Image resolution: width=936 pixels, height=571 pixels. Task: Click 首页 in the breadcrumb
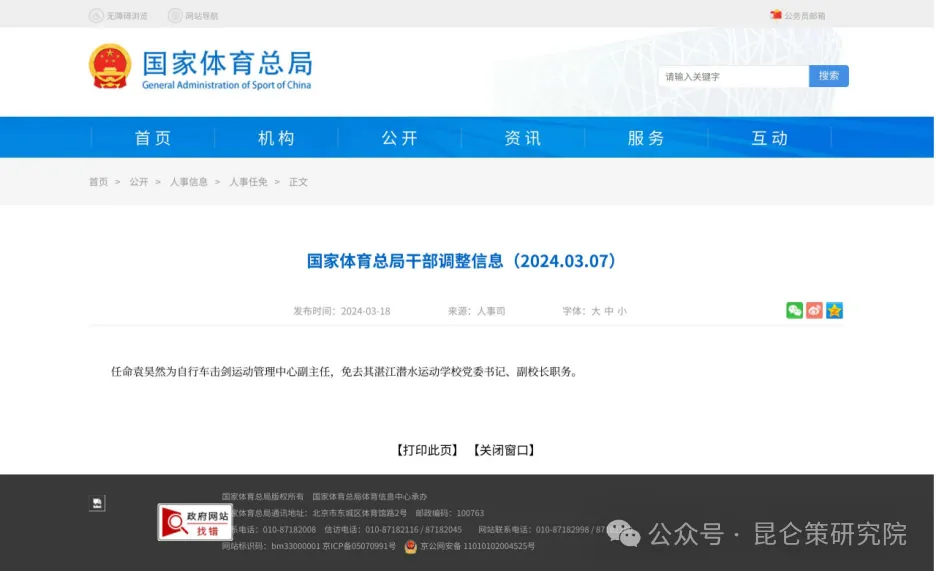coord(98,182)
